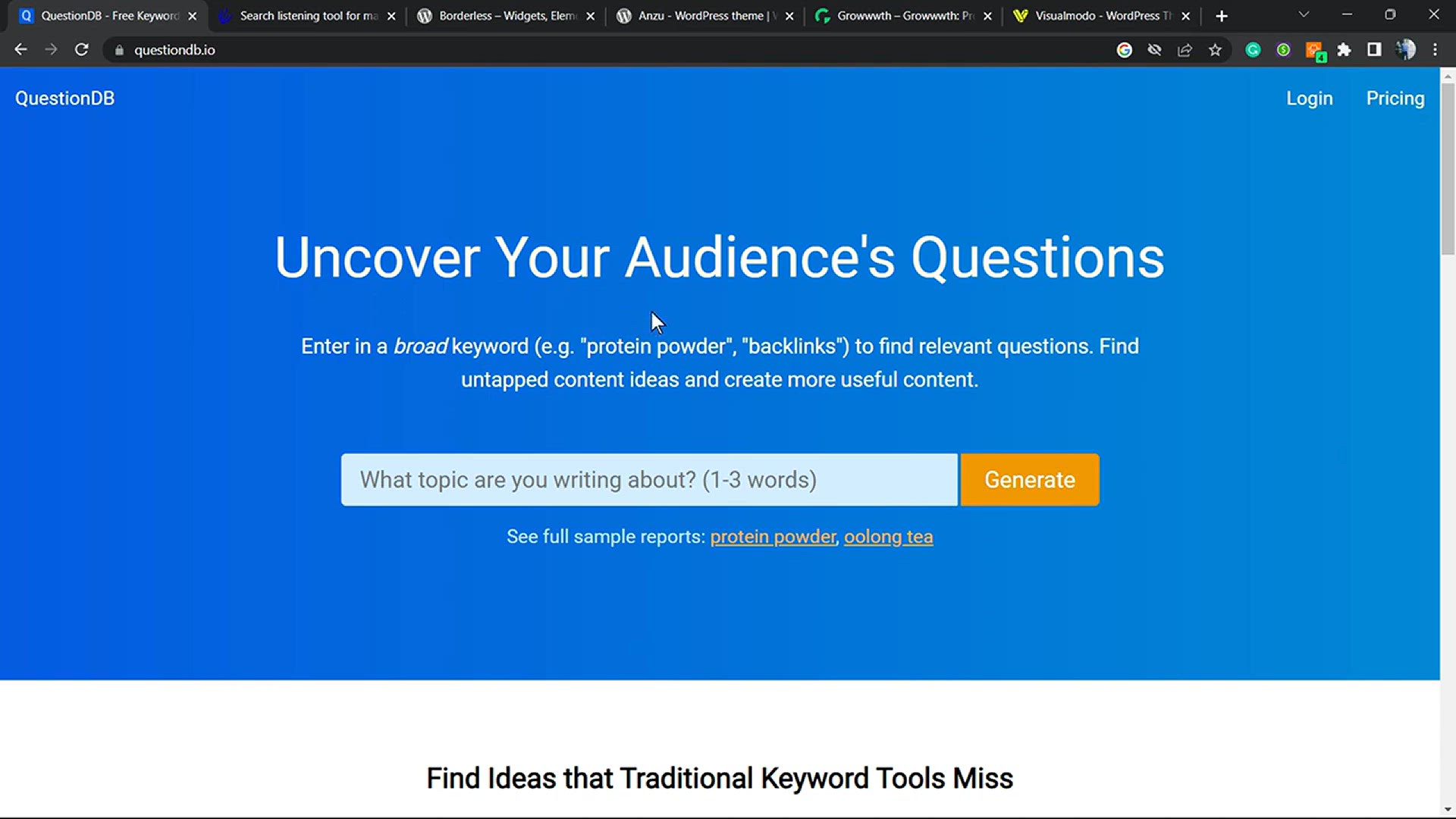Switch to the Visualmodo tab
Viewport: 1456px width, 819px height.
point(1103,16)
